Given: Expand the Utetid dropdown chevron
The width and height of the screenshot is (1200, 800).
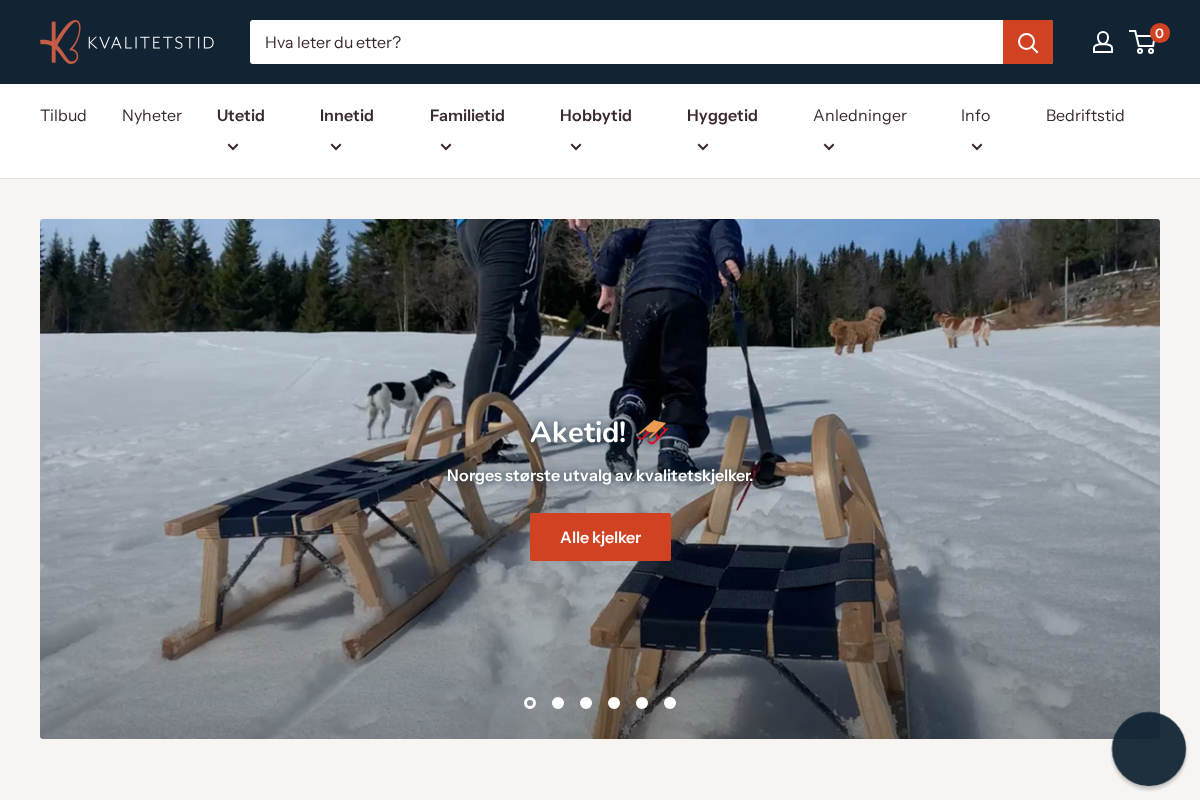Looking at the screenshot, I should [x=233, y=147].
